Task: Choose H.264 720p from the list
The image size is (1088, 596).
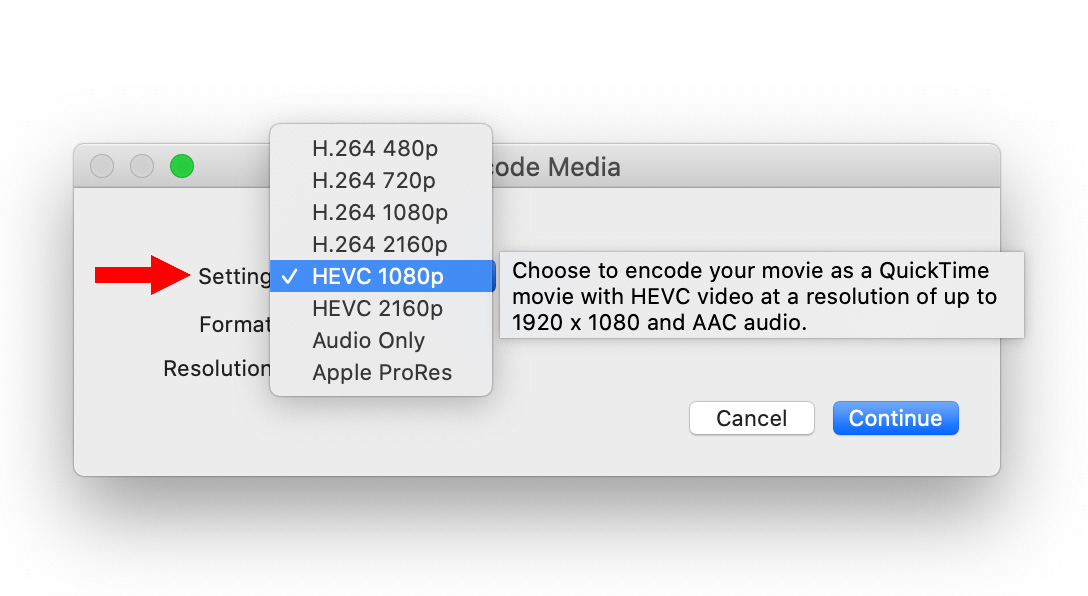Action: (x=381, y=180)
